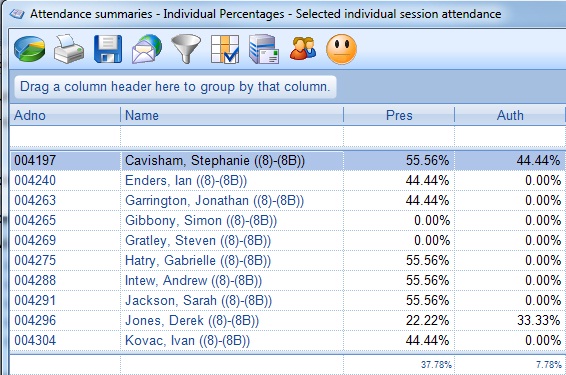Select the Enders, Ian row
566x375 pixels.
click(x=288, y=180)
